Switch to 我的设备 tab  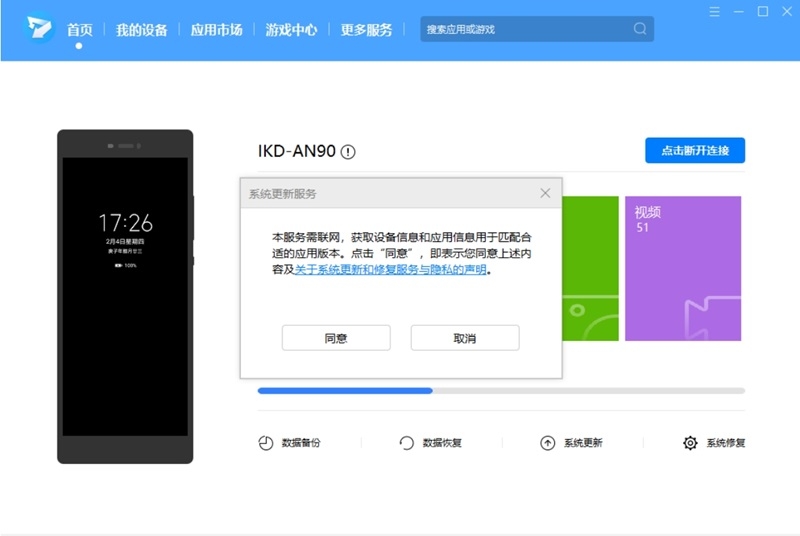click(x=141, y=30)
